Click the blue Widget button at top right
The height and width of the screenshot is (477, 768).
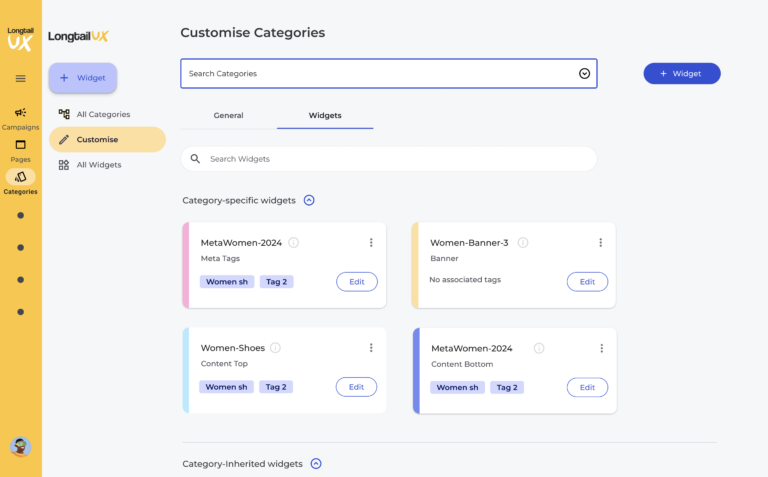click(681, 73)
